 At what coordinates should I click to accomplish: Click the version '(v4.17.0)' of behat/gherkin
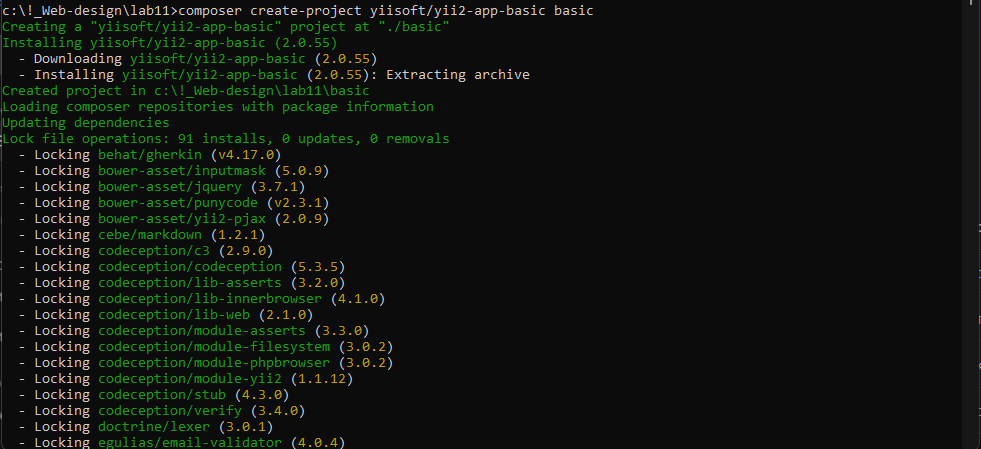(246, 154)
